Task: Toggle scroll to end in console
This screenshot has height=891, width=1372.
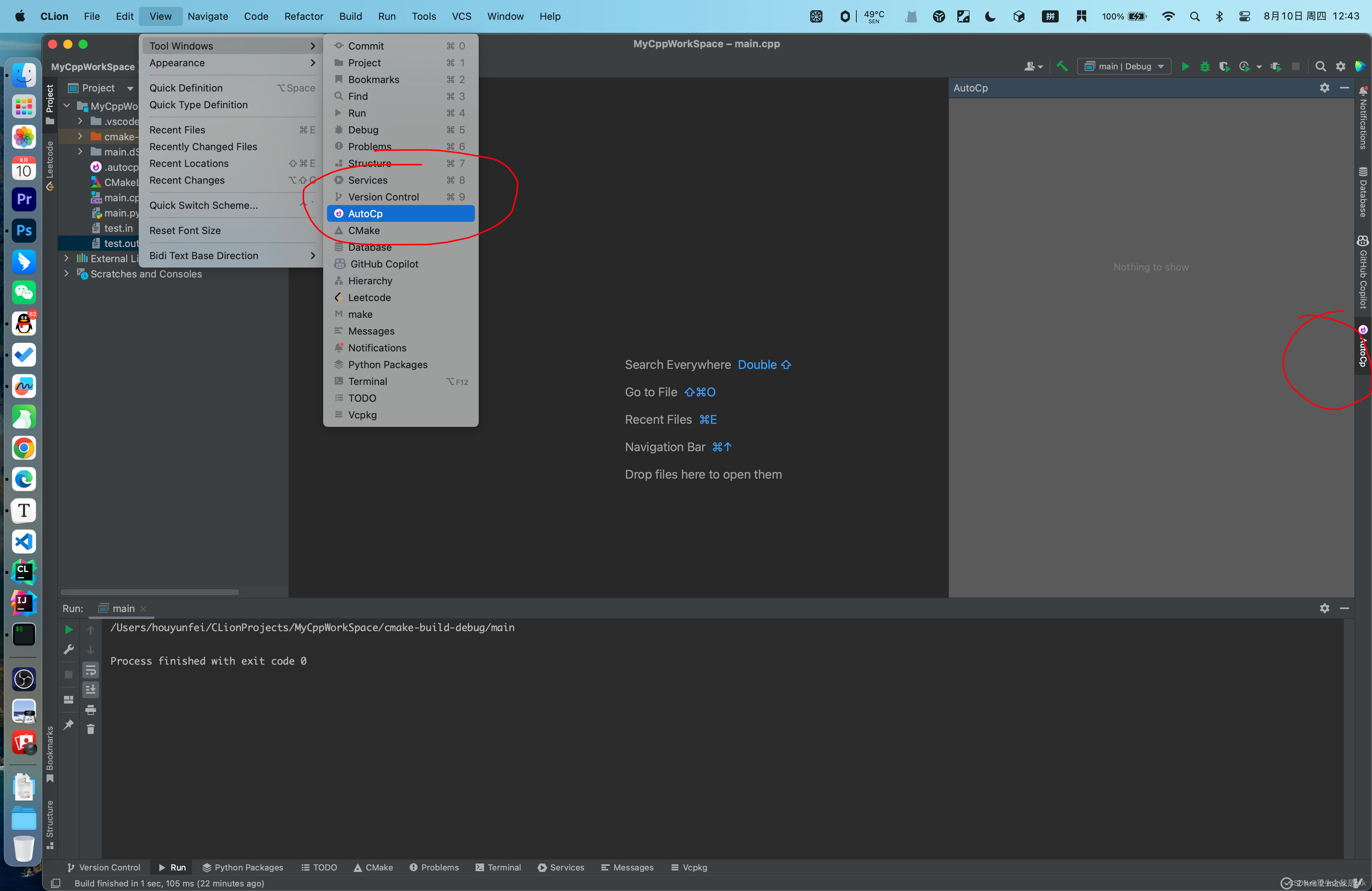Action: click(90, 690)
